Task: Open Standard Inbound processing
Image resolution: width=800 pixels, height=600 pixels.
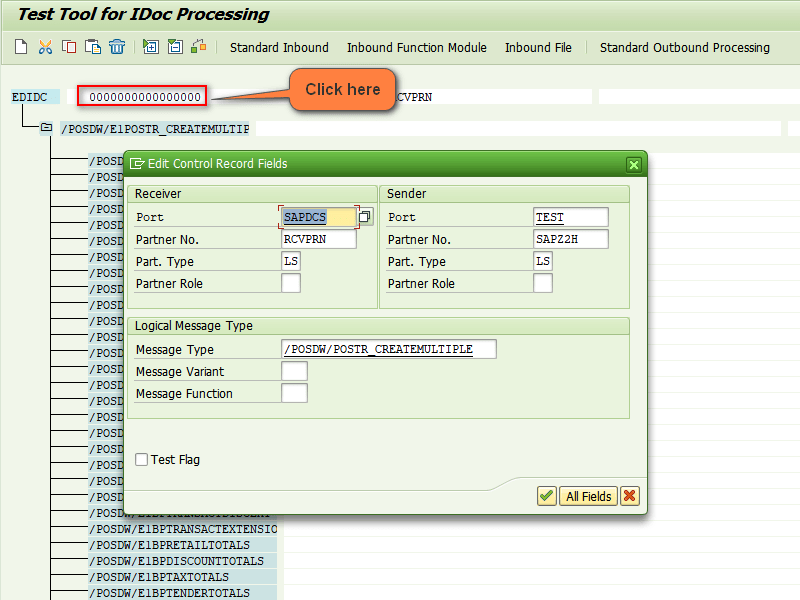Action: pyautogui.click(x=279, y=47)
